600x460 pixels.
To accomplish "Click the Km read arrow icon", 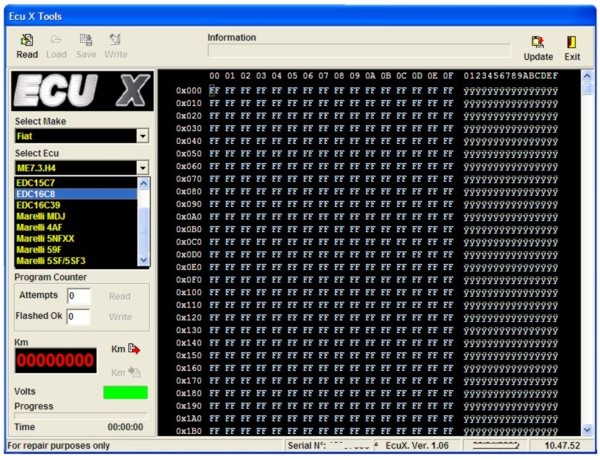I will tap(134, 349).
